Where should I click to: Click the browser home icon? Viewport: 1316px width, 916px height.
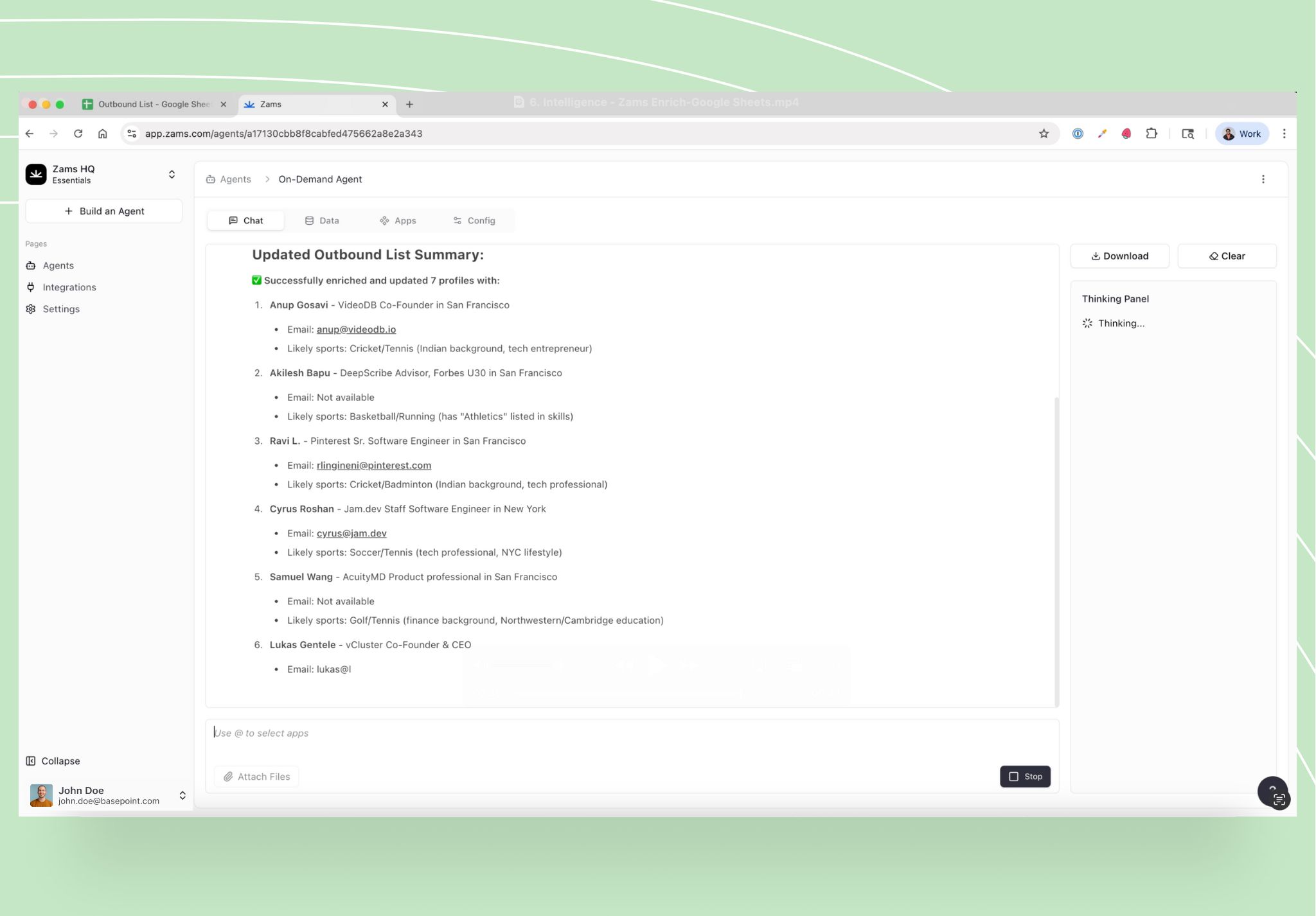102,134
